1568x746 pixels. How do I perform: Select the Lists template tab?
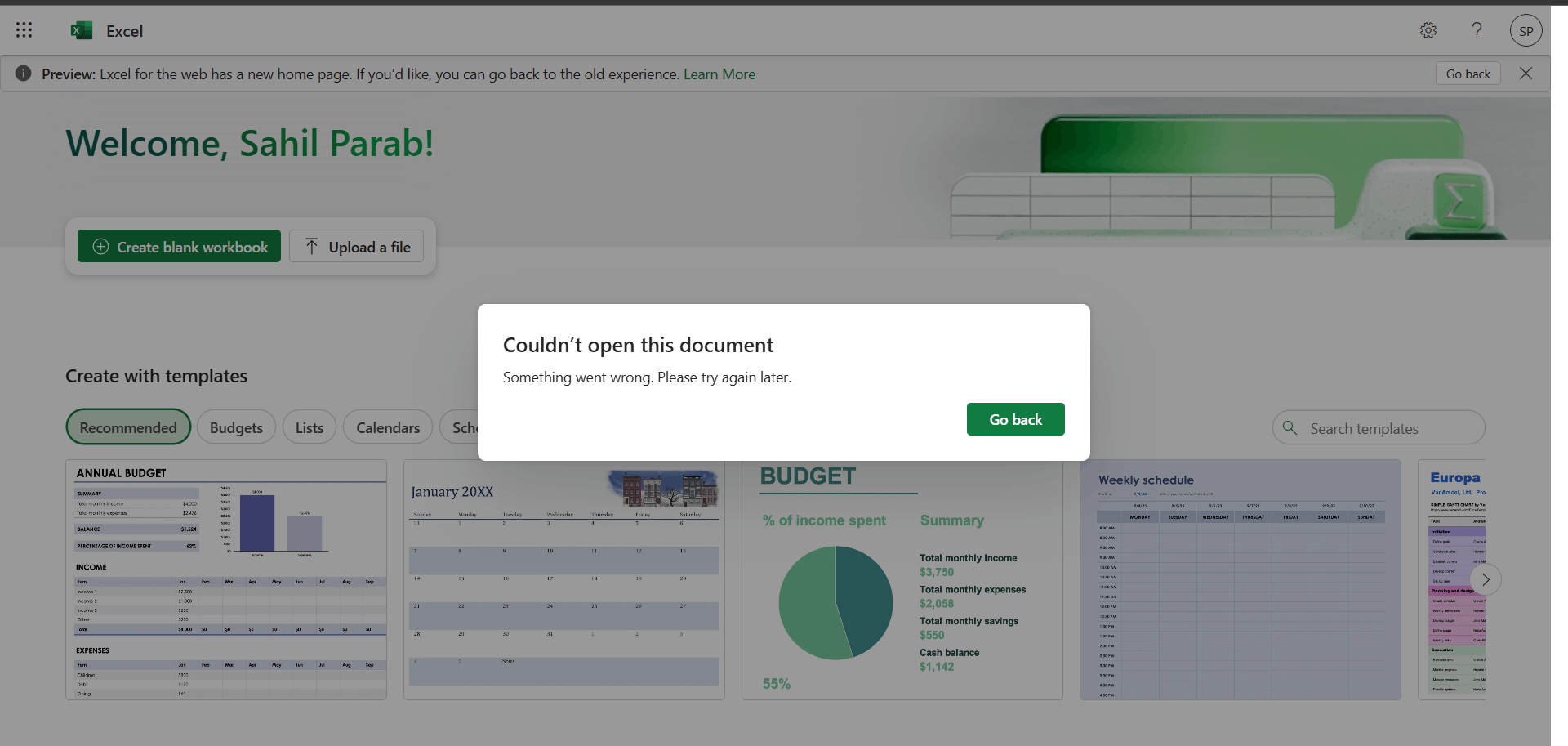click(310, 427)
